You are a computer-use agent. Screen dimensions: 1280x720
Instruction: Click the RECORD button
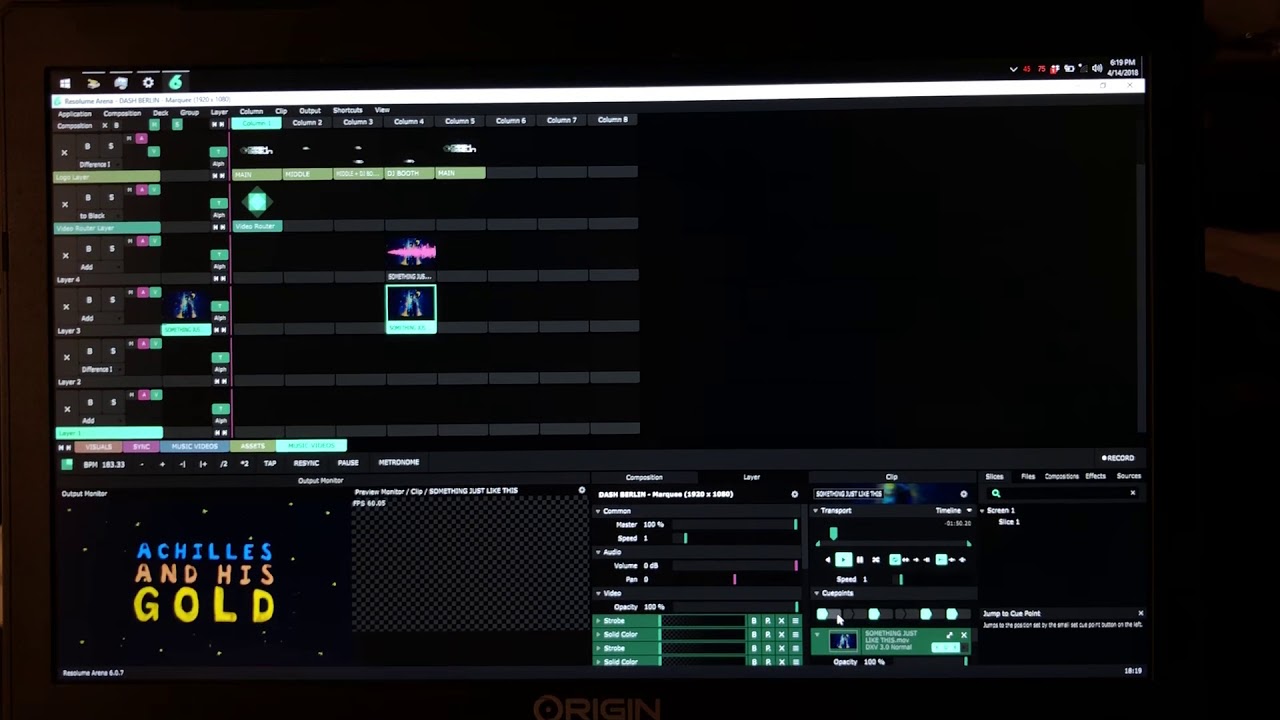[1118, 458]
